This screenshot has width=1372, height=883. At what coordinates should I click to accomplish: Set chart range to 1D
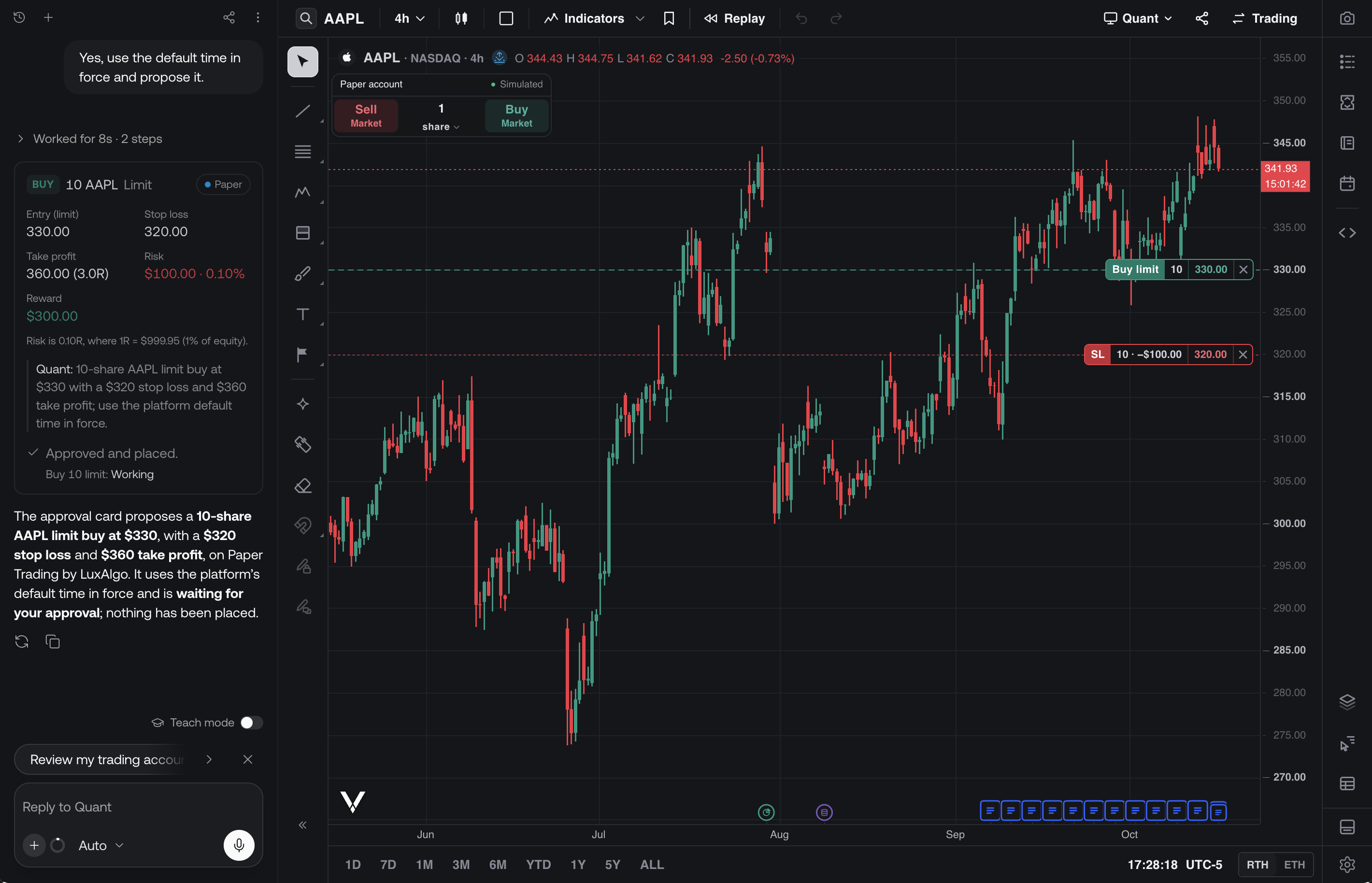353,865
